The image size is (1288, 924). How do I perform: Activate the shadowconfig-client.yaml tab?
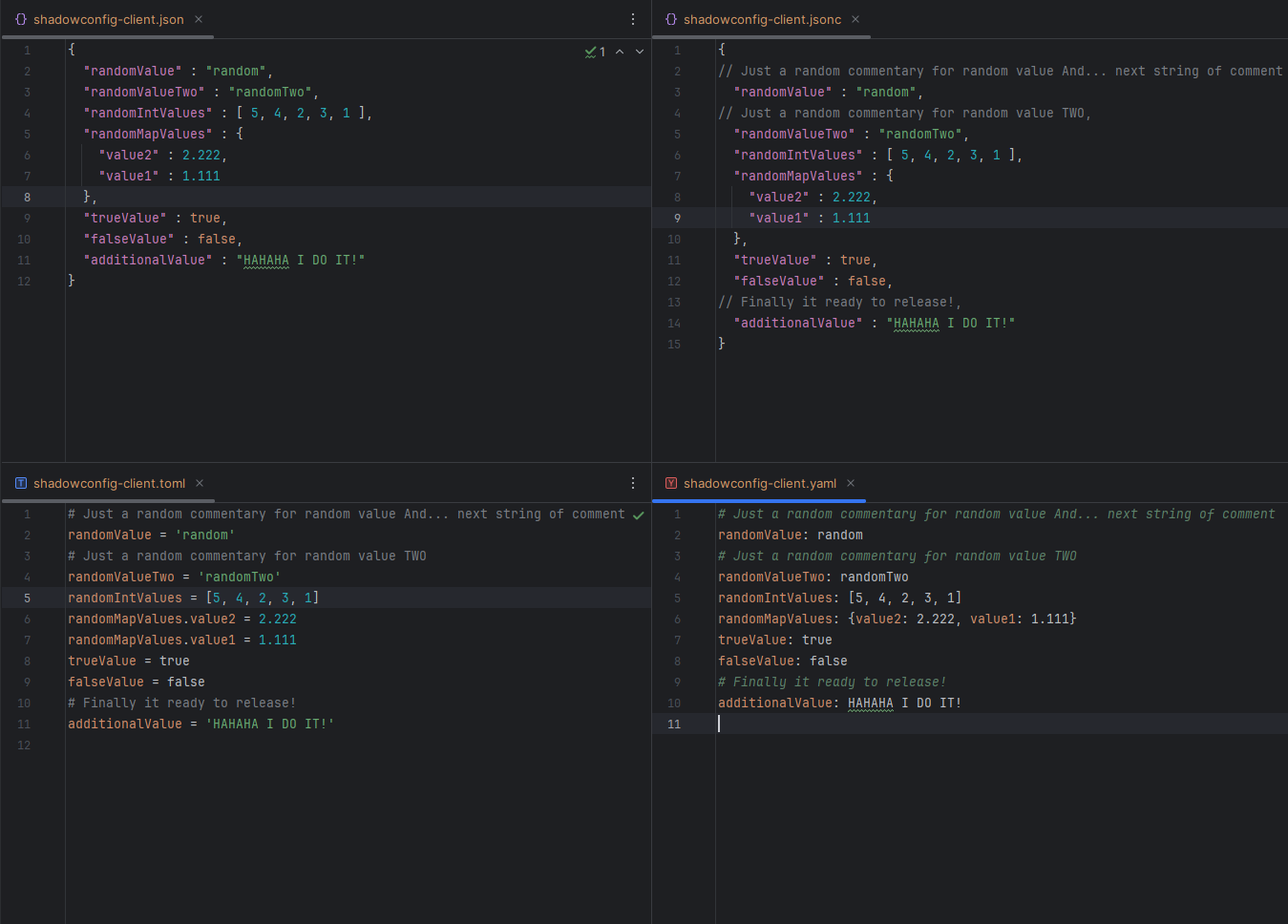759,483
